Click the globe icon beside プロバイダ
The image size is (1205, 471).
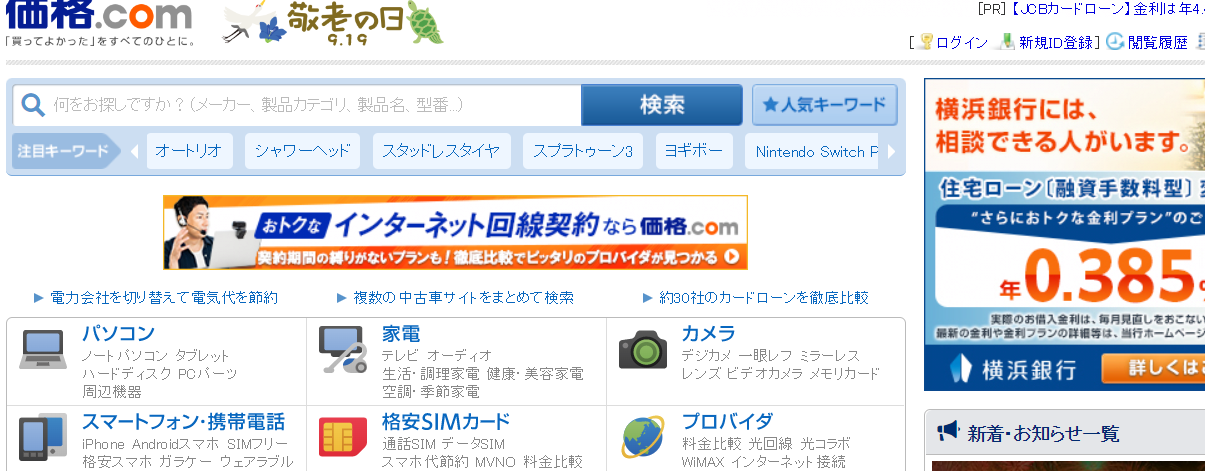(x=642, y=438)
